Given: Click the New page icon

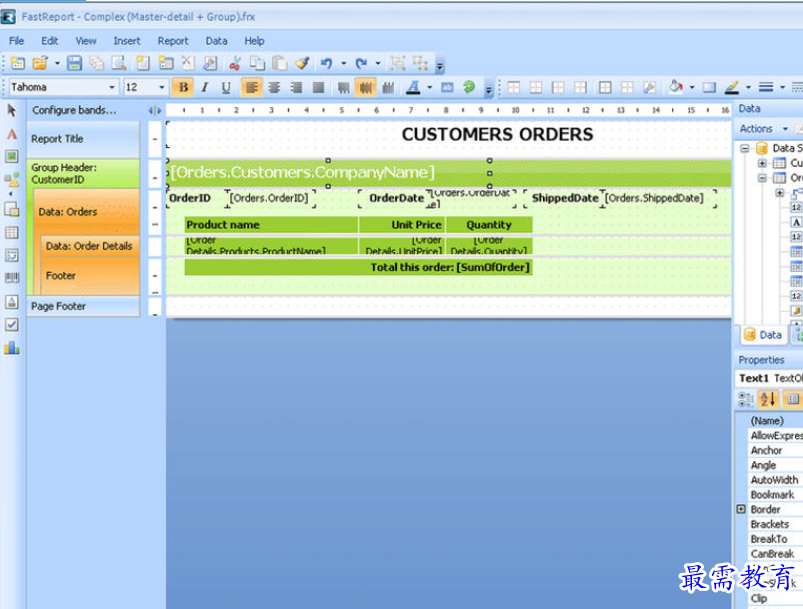Looking at the screenshot, I should coord(143,64).
